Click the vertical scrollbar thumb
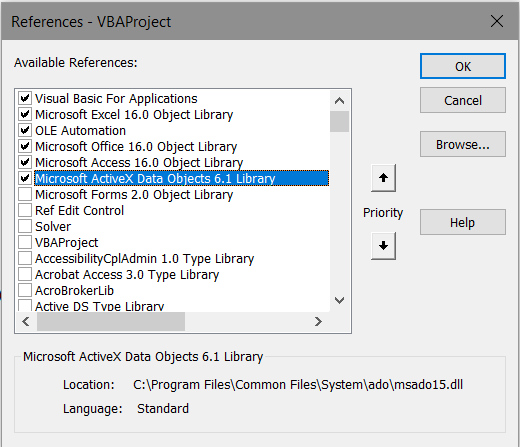This screenshot has width=520, height=447. [x=339, y=122]
